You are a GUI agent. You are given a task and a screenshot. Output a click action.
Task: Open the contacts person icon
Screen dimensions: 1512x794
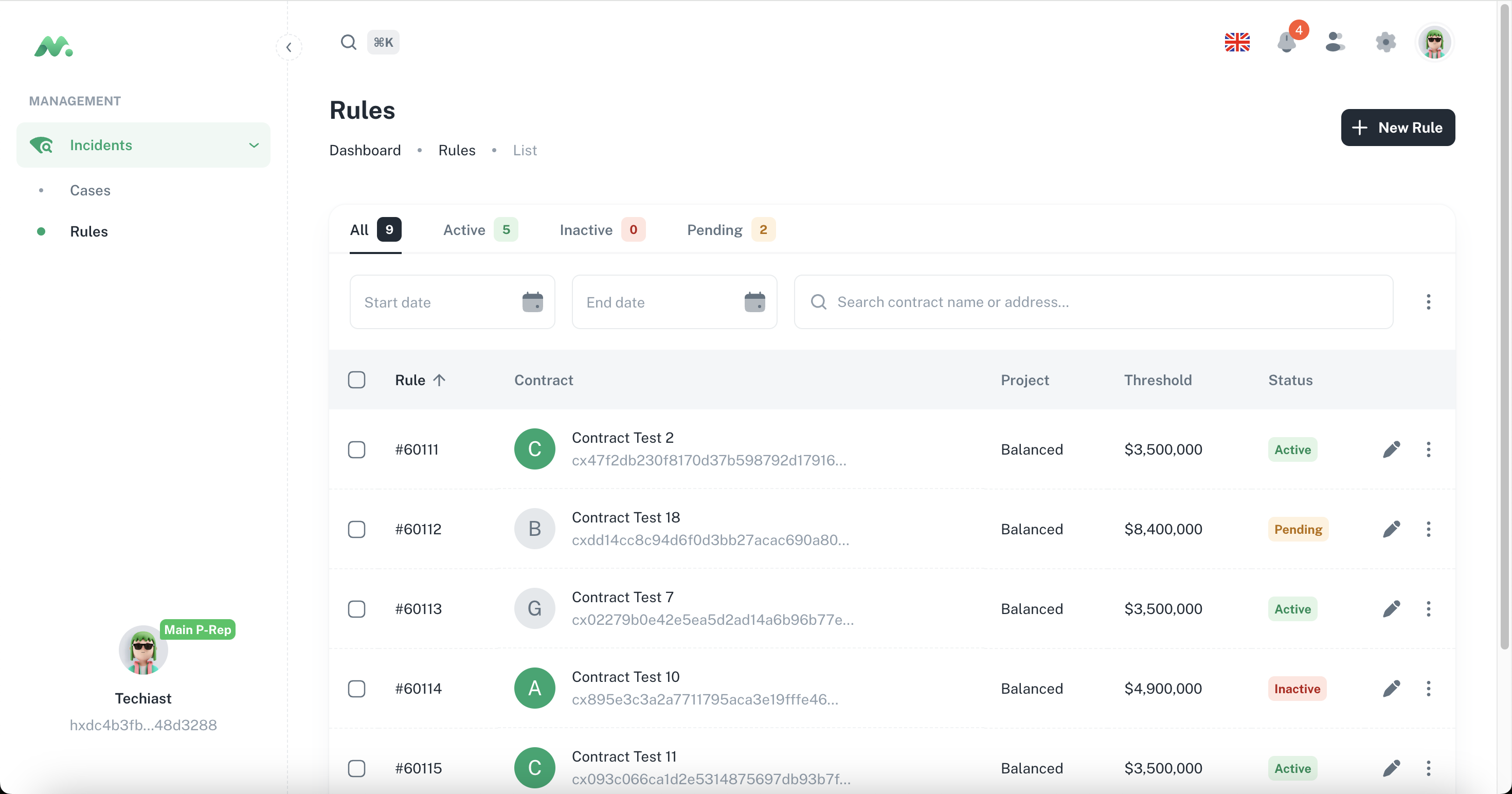pos(1335,42)
